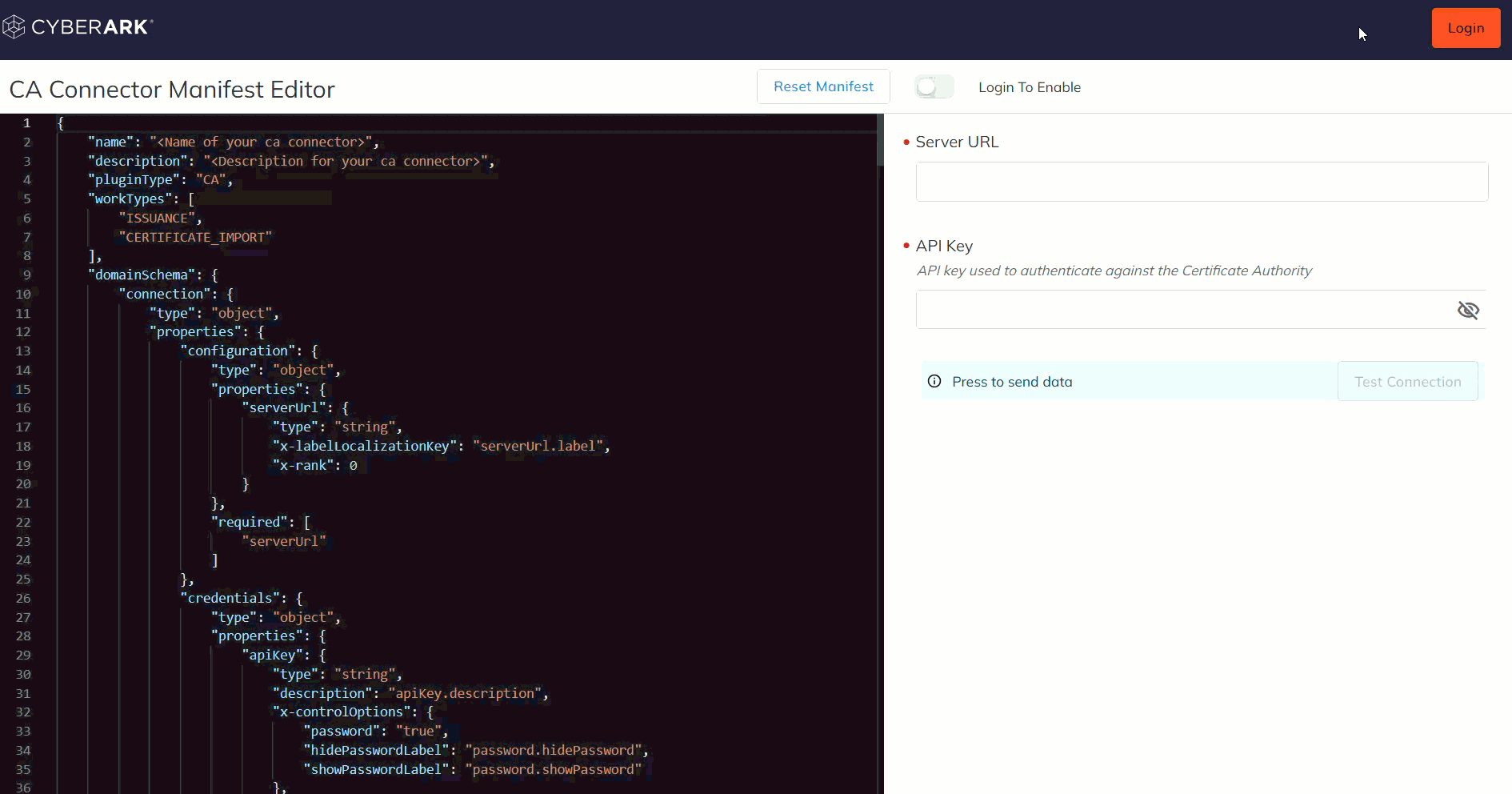Click the "connection" key on line 10
The height and width of the screenshot is (794, 1512).
[x=165, y=294]
